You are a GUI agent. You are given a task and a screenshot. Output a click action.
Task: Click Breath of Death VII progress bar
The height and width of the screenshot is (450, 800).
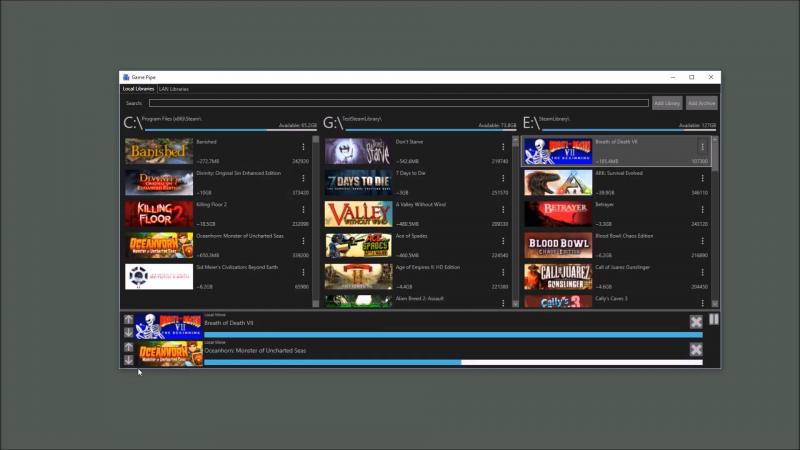[x=453, y=335]
